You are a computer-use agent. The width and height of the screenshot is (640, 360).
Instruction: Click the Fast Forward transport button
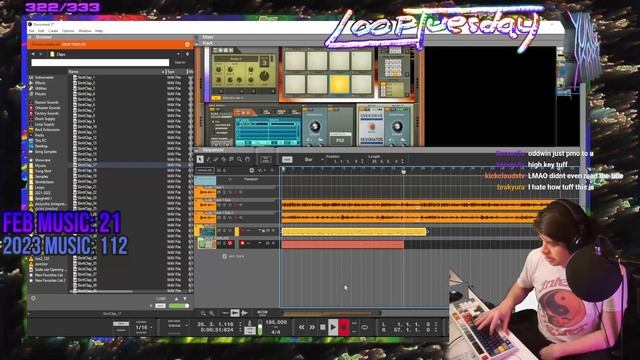pyautogui.click(x=312, y=327)
